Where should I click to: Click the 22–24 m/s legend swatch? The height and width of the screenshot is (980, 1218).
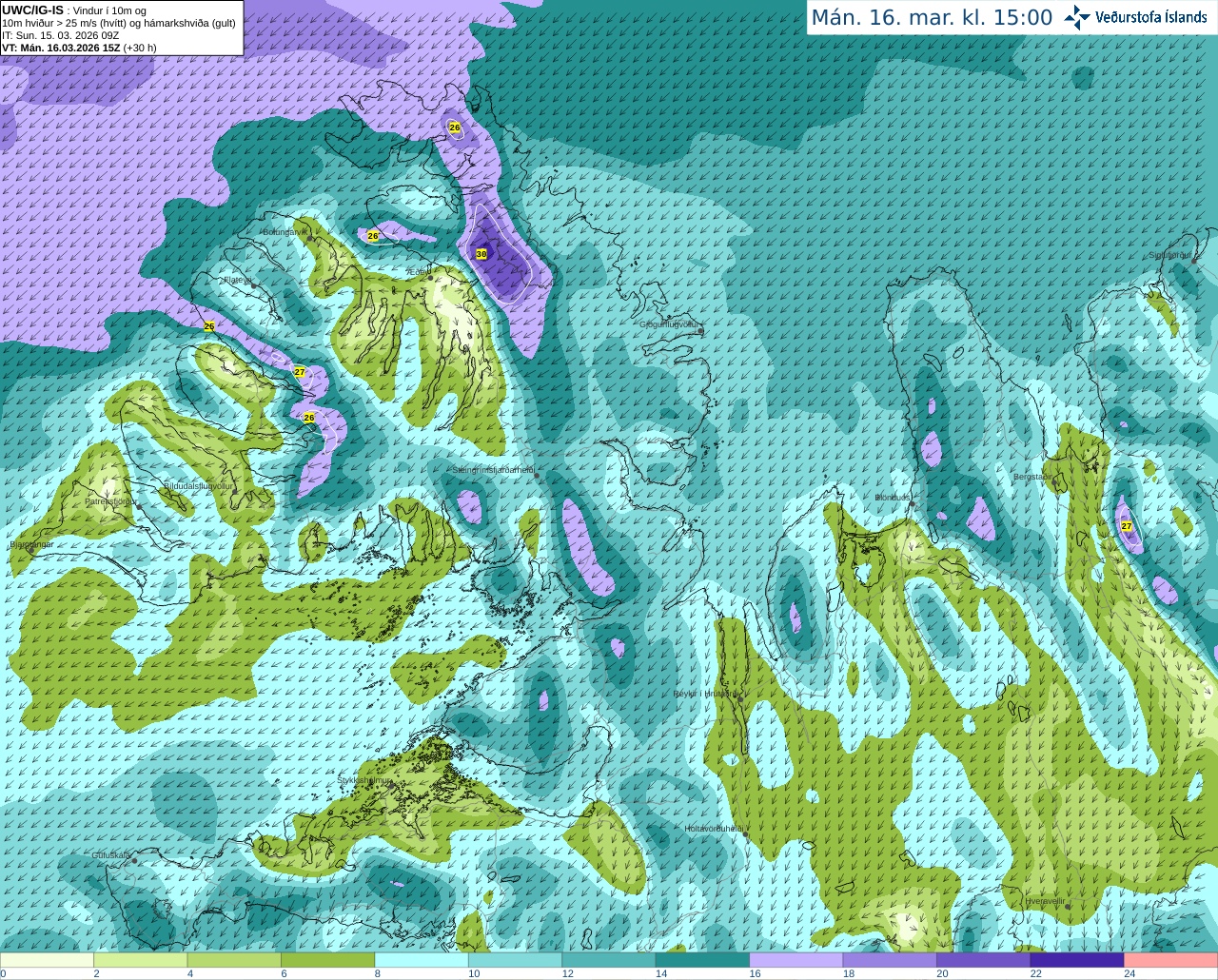pyautogui.click(x=1077, y=960)
